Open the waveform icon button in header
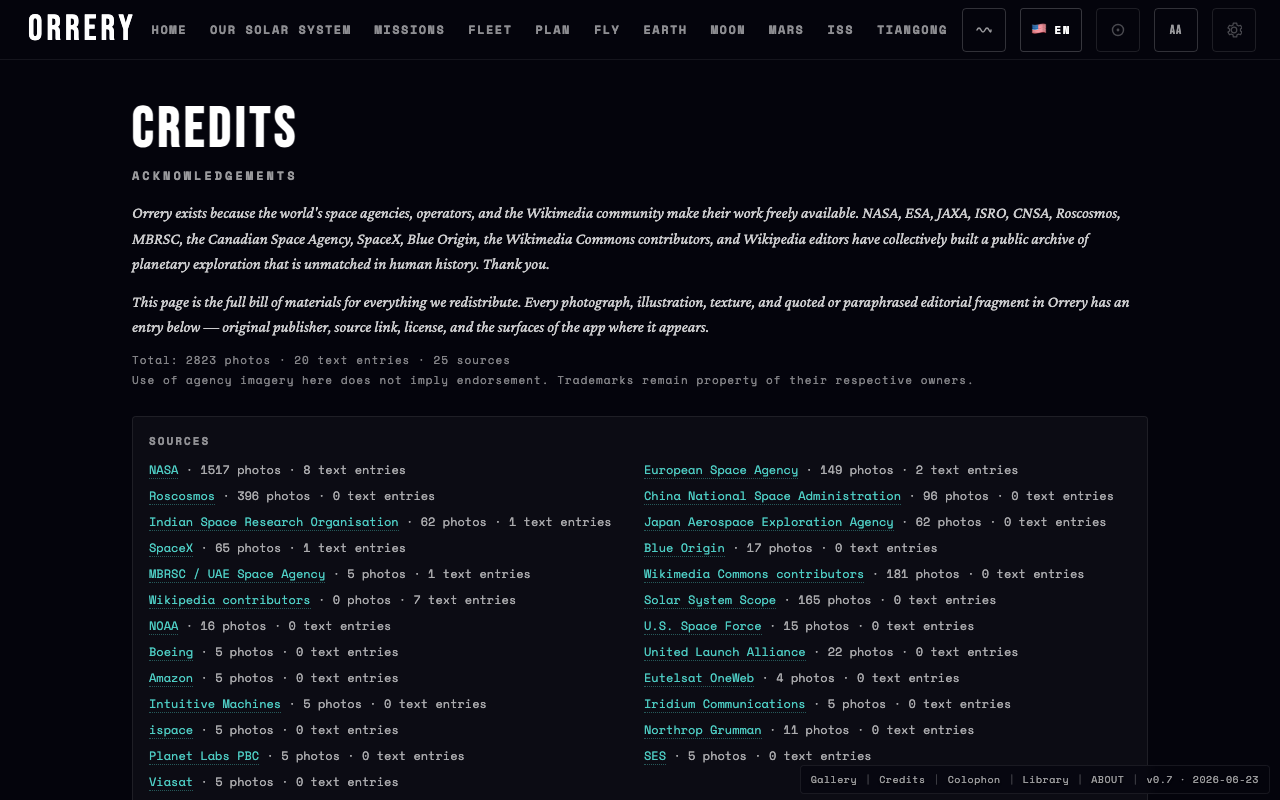 pyautogui.click(x=984, y=30)
